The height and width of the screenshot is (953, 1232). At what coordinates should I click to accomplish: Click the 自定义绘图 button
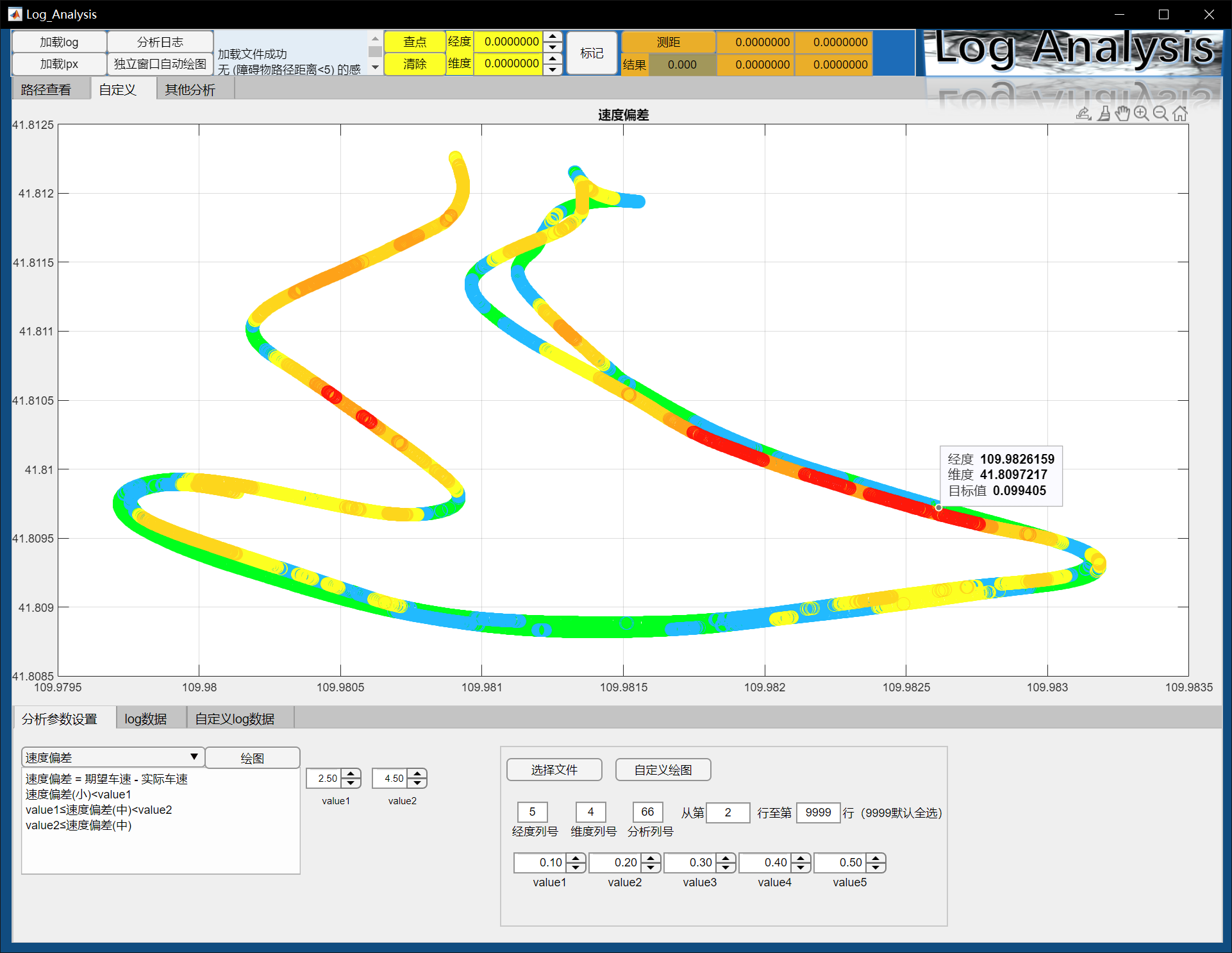(x=663, y=770)
